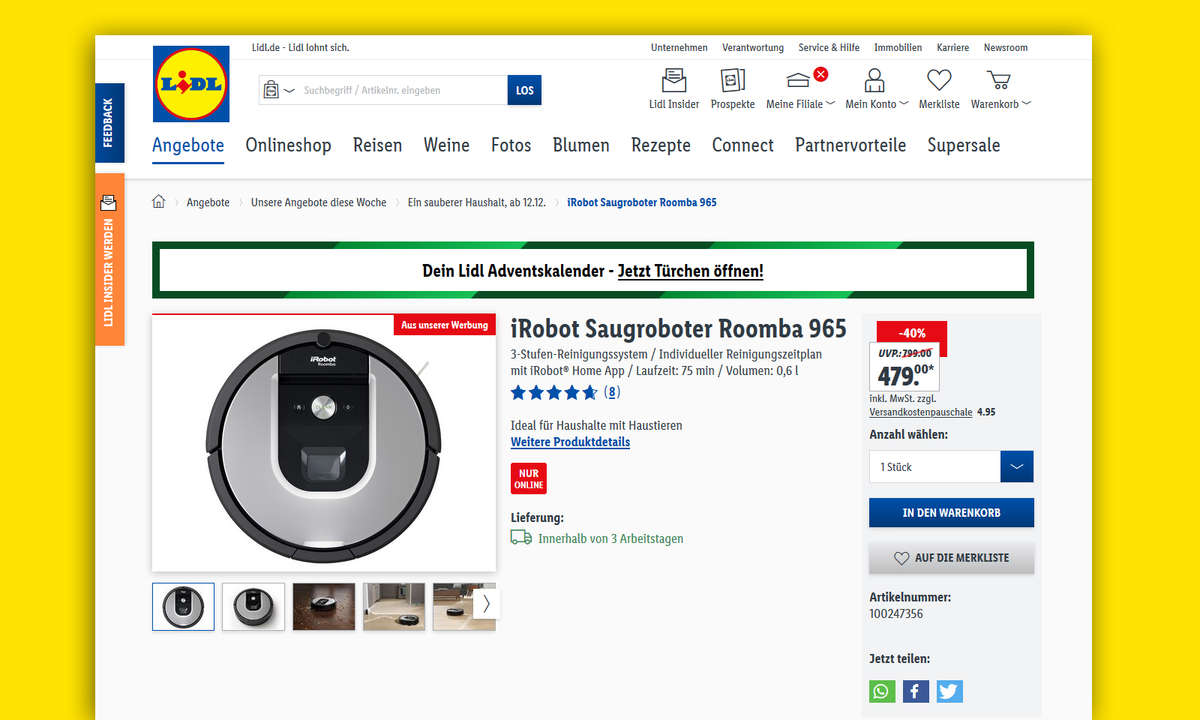Open the Angebote menu
The width and height of the screenshot is (1200, 720).
coord(188,145)
